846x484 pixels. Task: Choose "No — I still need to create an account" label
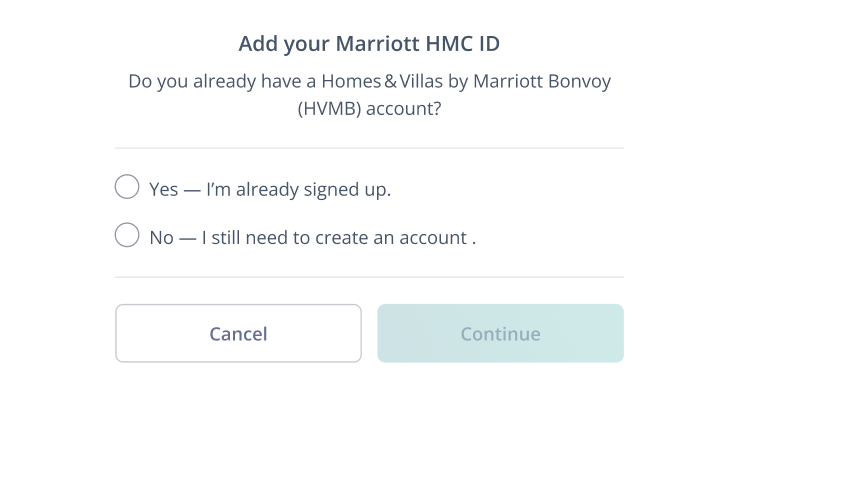[x=312, y=238]
